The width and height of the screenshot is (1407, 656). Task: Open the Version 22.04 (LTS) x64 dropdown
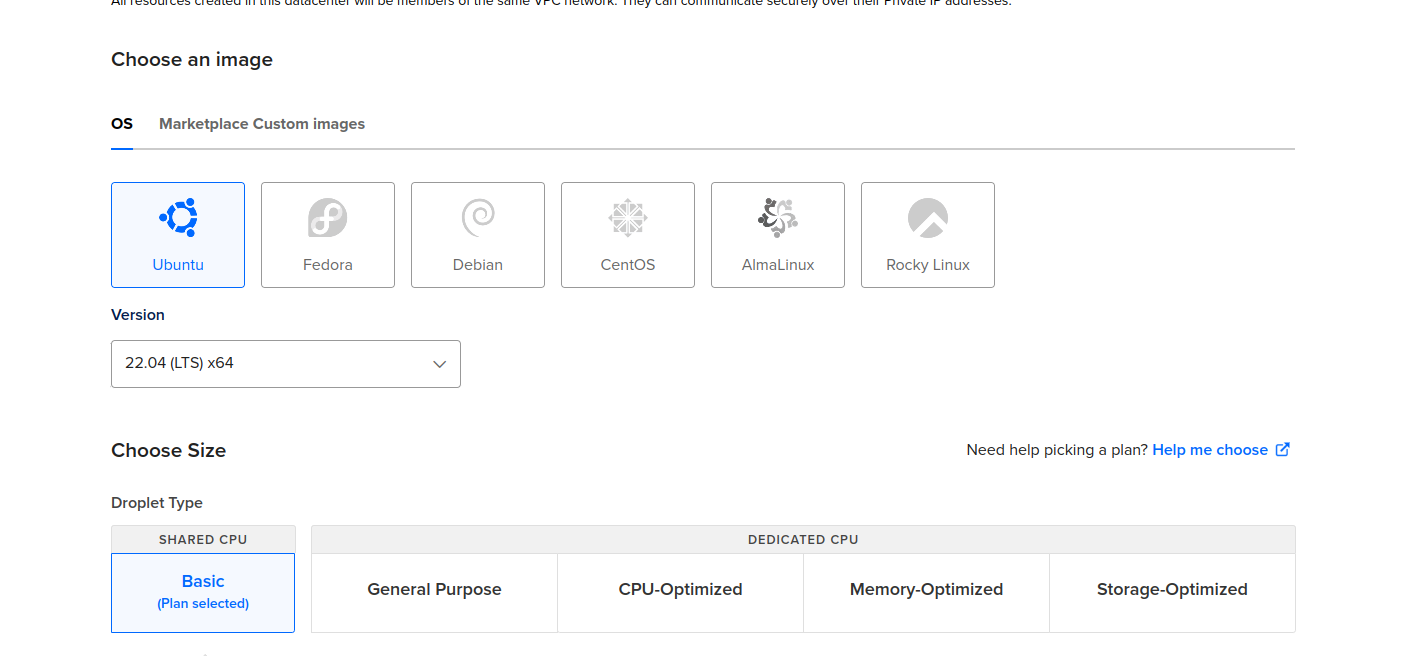point(286,364)
